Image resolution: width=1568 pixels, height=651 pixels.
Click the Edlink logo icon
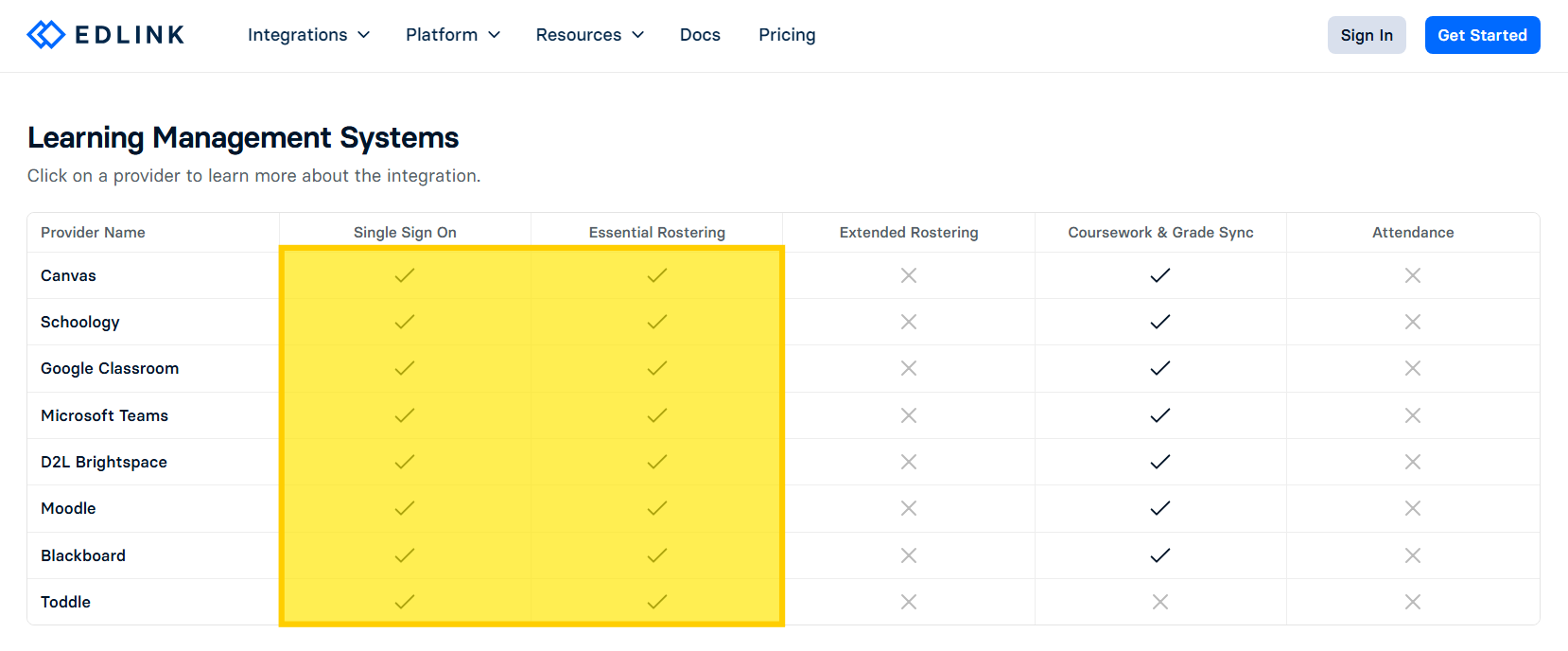click(x=45, y=35)
